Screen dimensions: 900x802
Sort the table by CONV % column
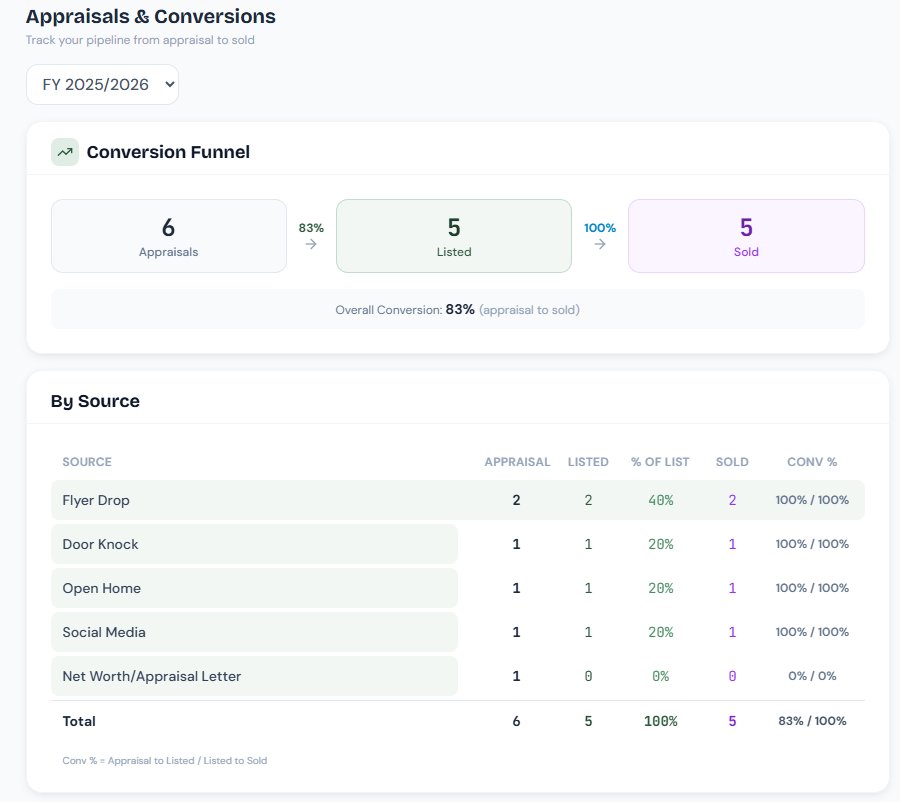click(811, 462)
